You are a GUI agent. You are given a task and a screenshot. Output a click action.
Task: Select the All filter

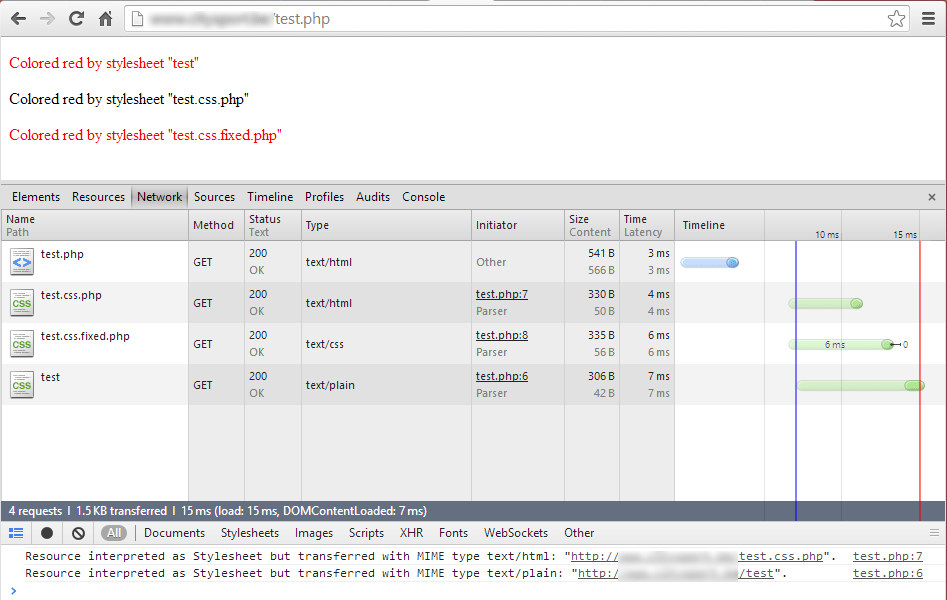point(114,533)
